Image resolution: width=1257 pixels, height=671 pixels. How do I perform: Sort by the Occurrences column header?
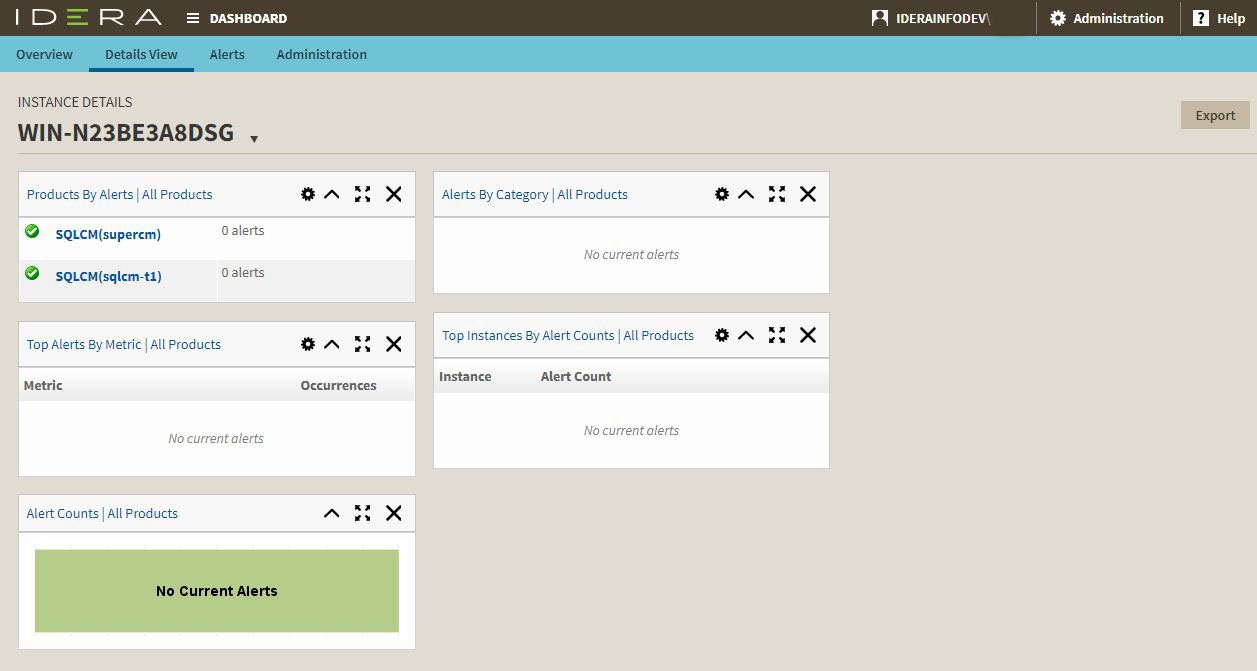[x=338, y=385]
